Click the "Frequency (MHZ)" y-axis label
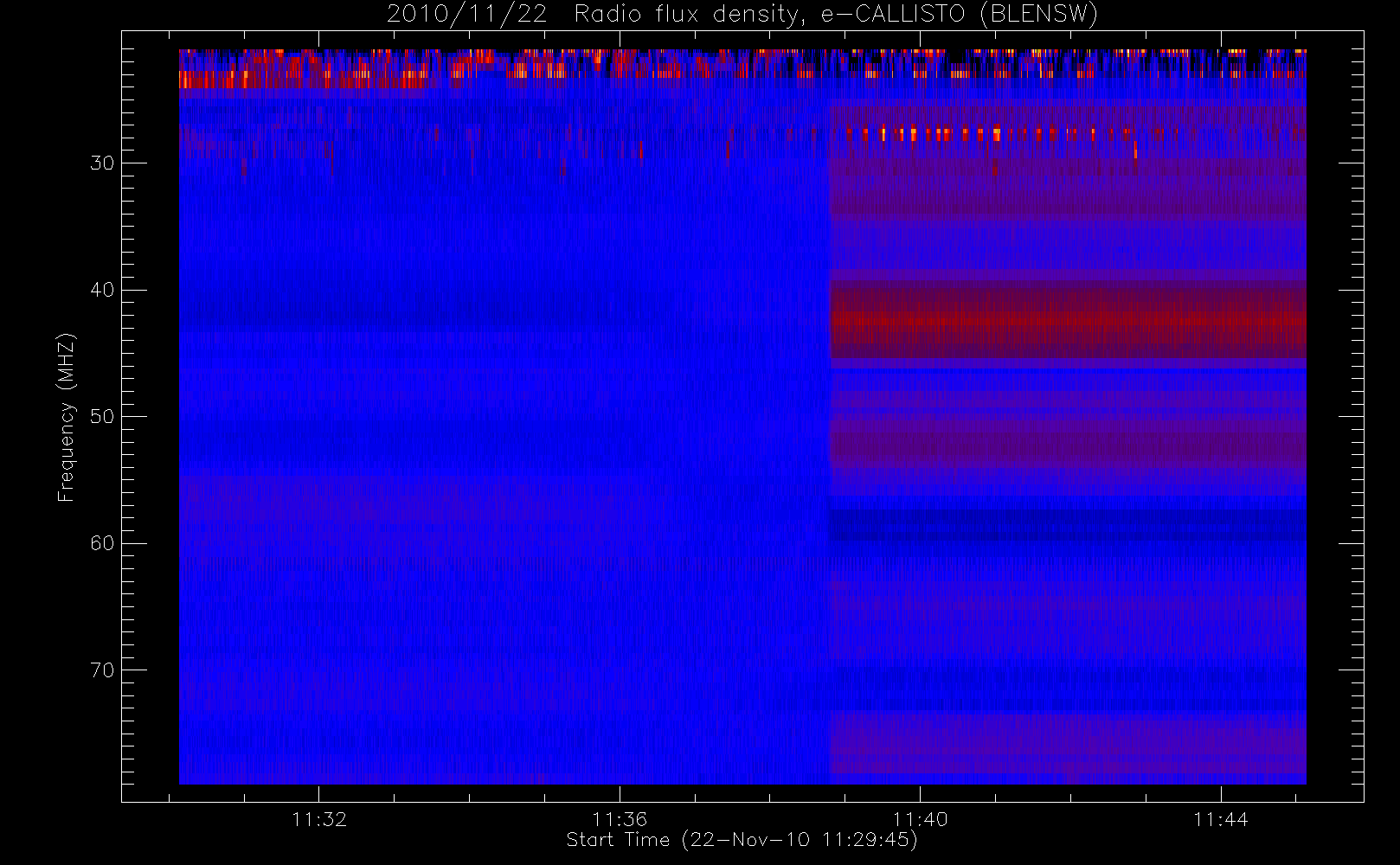 point(67,417)
